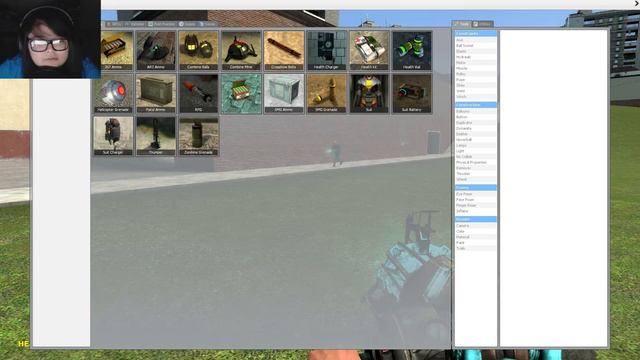Collapse the Render tool category
This screenshot has width=640, height=360.
tap(476, 219)
